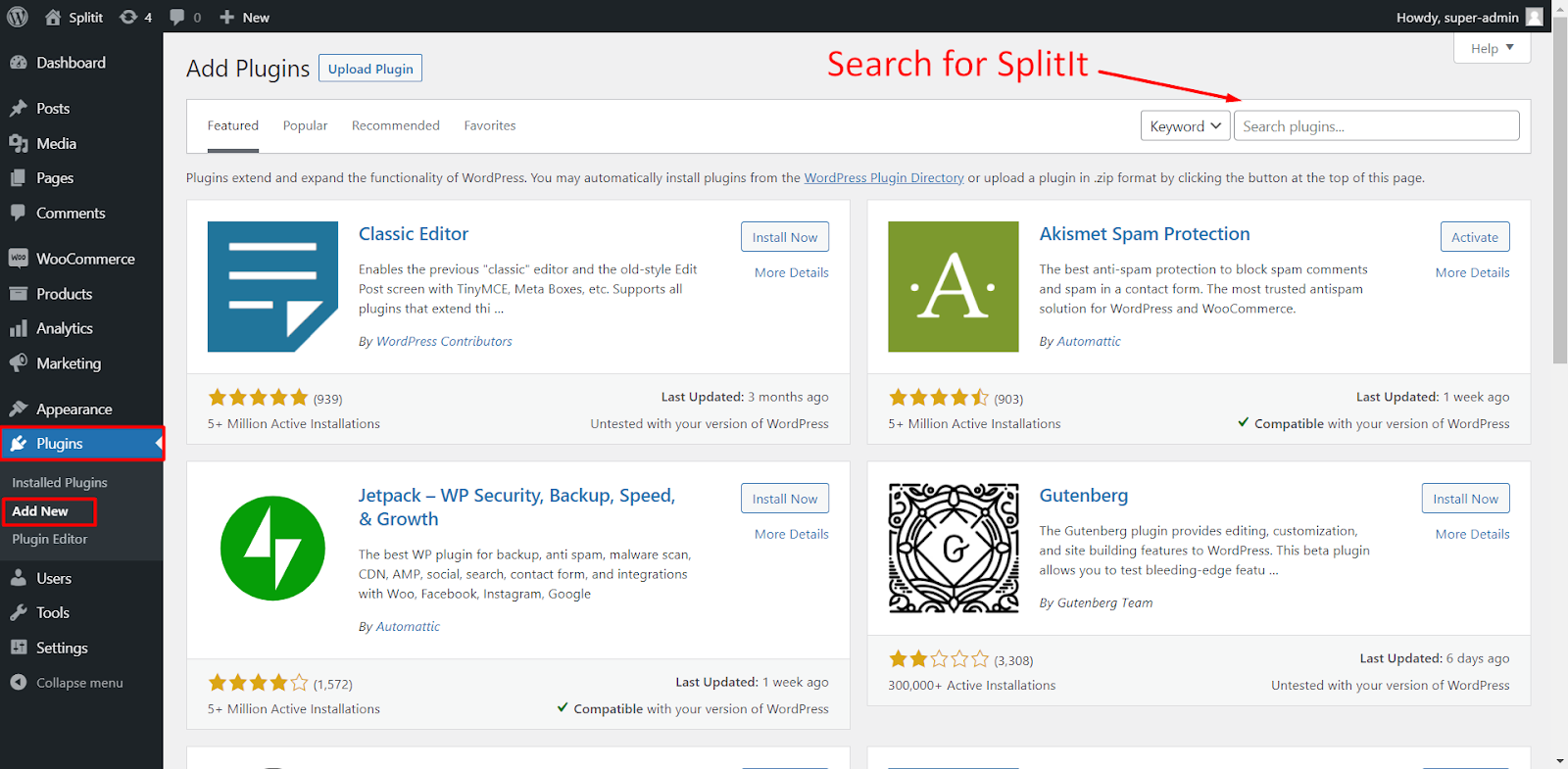Open More Details for Akismet
Screen dimensions: 1568x769
[x=1473, y=272]
